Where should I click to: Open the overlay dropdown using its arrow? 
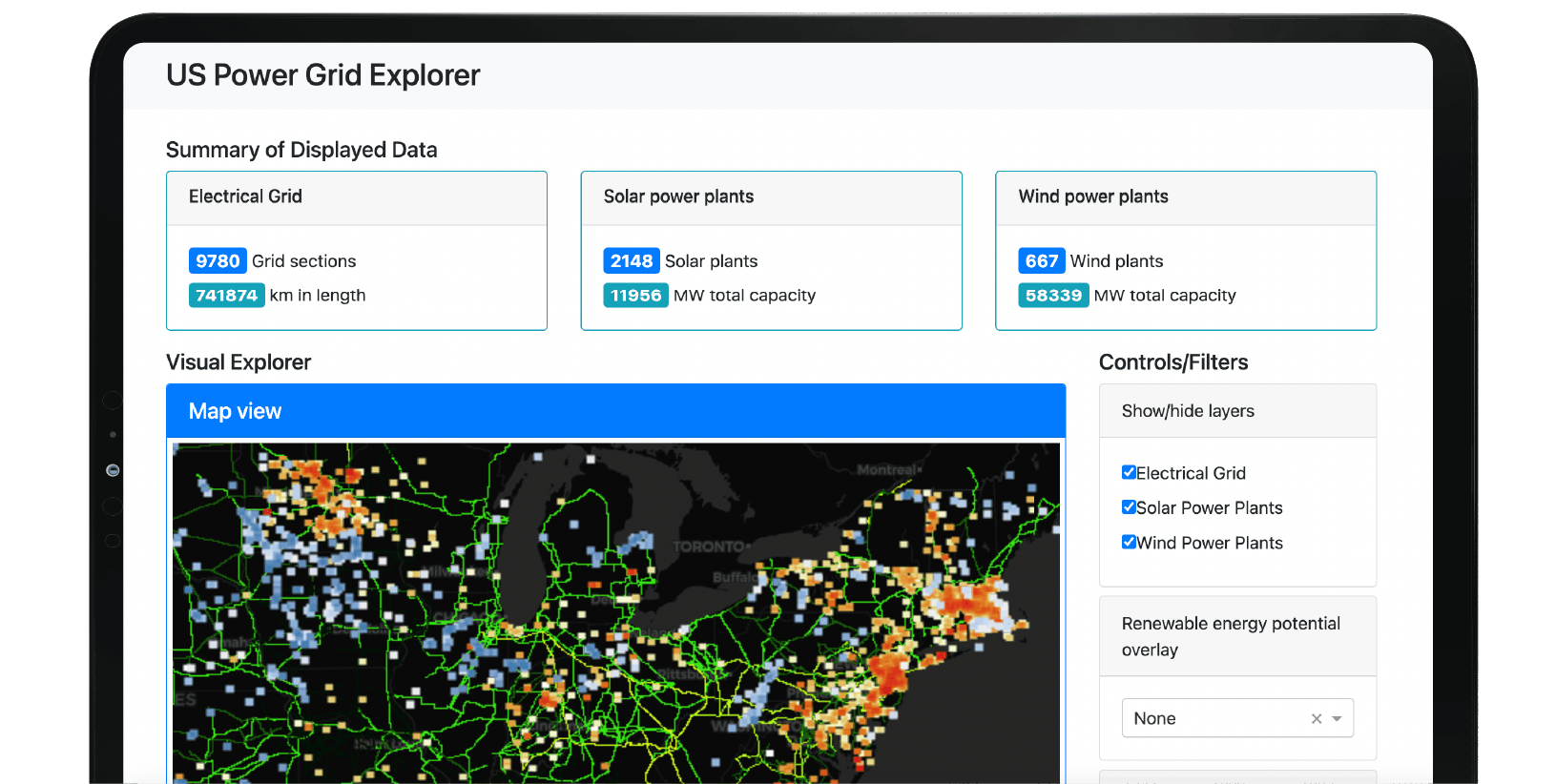tap(1338, 719)
